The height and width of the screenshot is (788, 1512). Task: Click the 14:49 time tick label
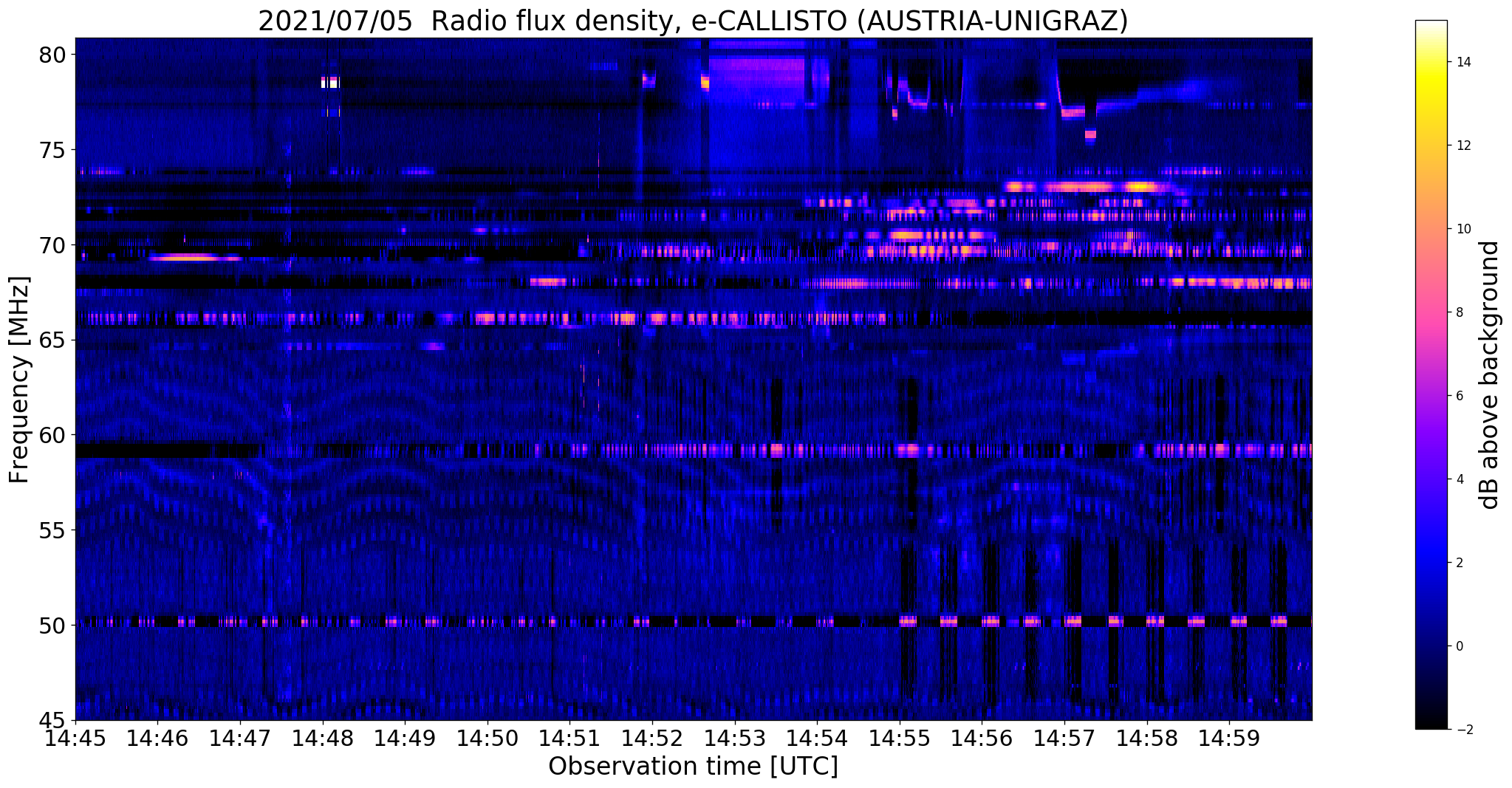coord(405,738)
